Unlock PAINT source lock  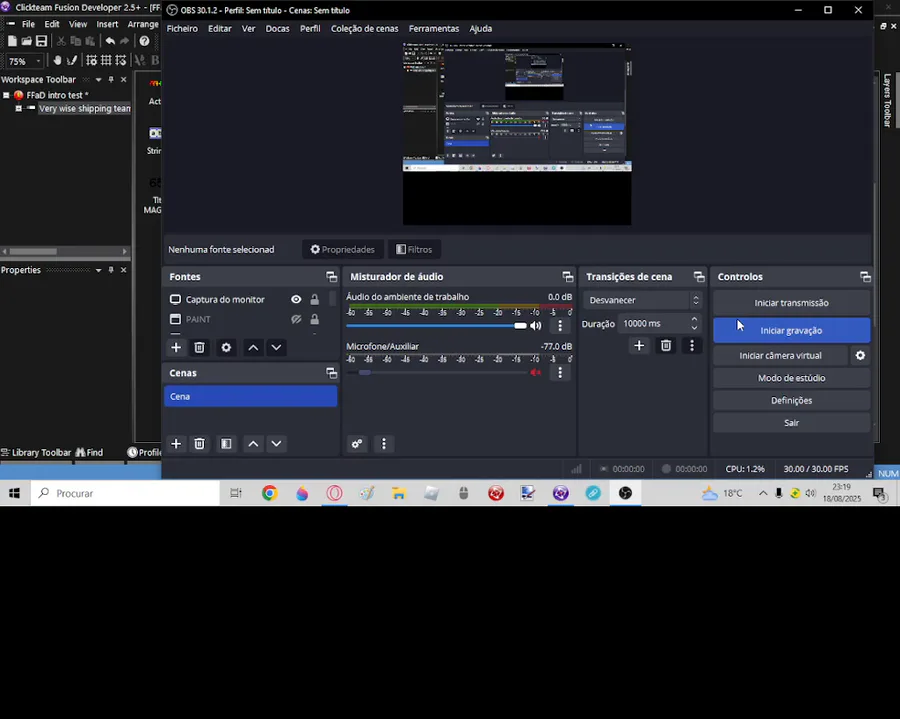click(315, 319)
